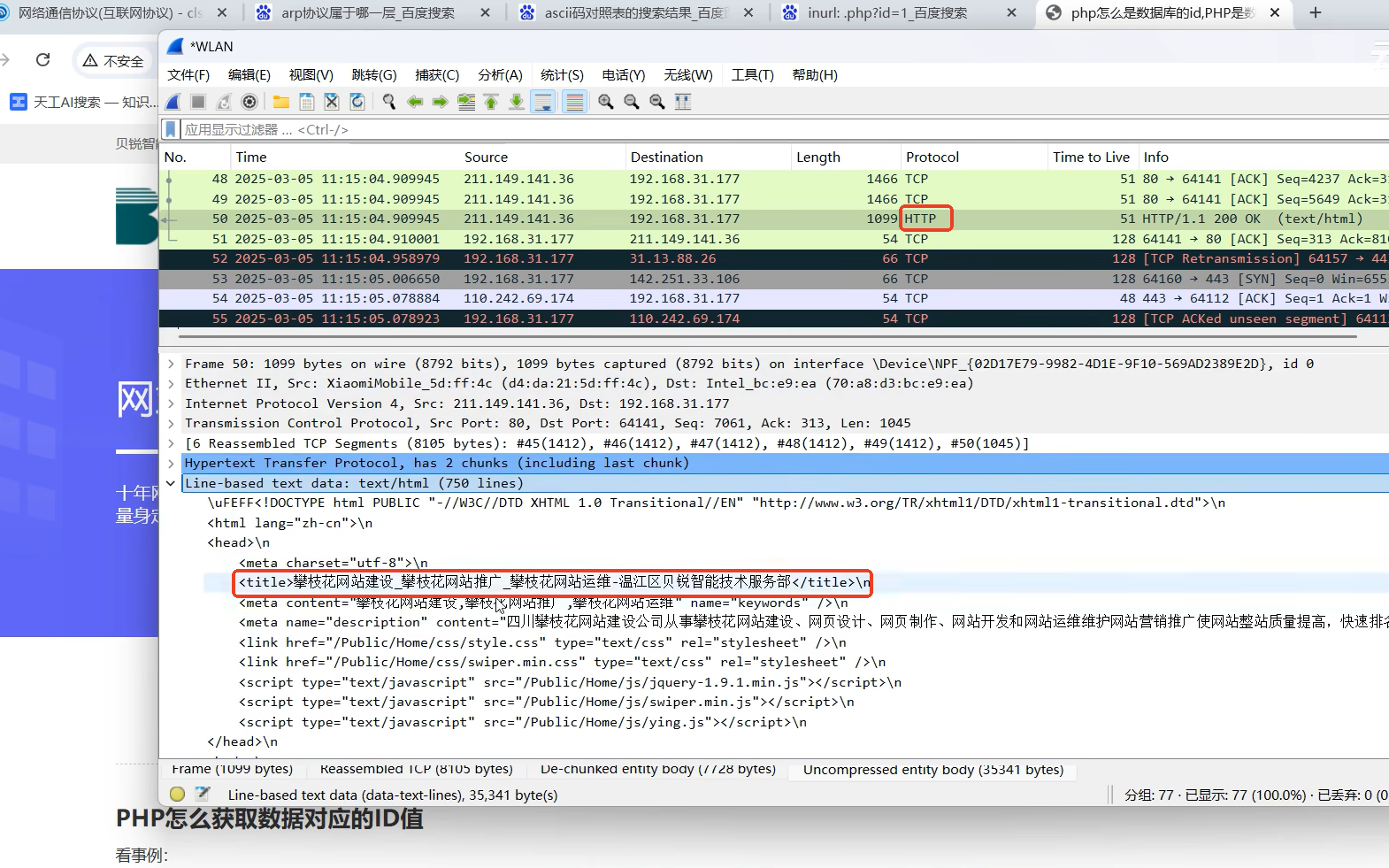Open 统计(S) menu
The width and height of the screenshot is (1389, 868).
(x=562, y=74)
